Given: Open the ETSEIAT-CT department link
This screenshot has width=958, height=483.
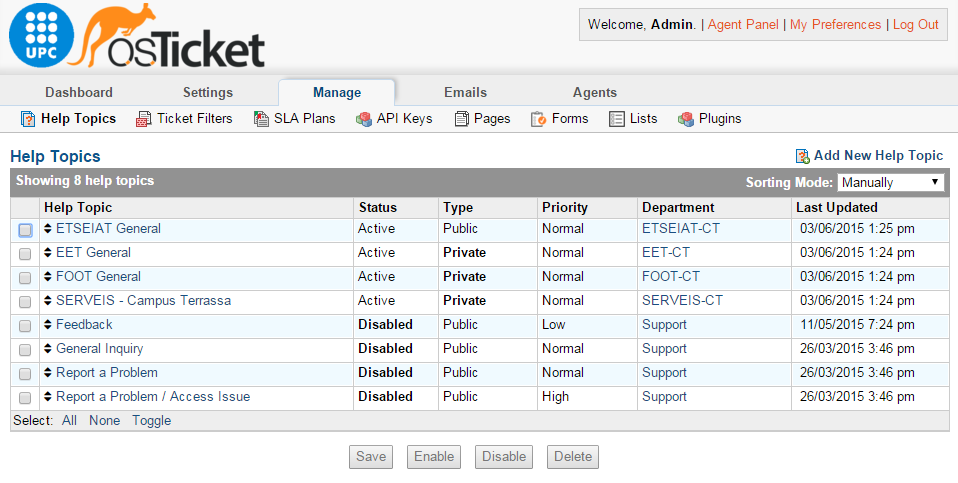Looking at the screenshot, I should coord(681,229).
